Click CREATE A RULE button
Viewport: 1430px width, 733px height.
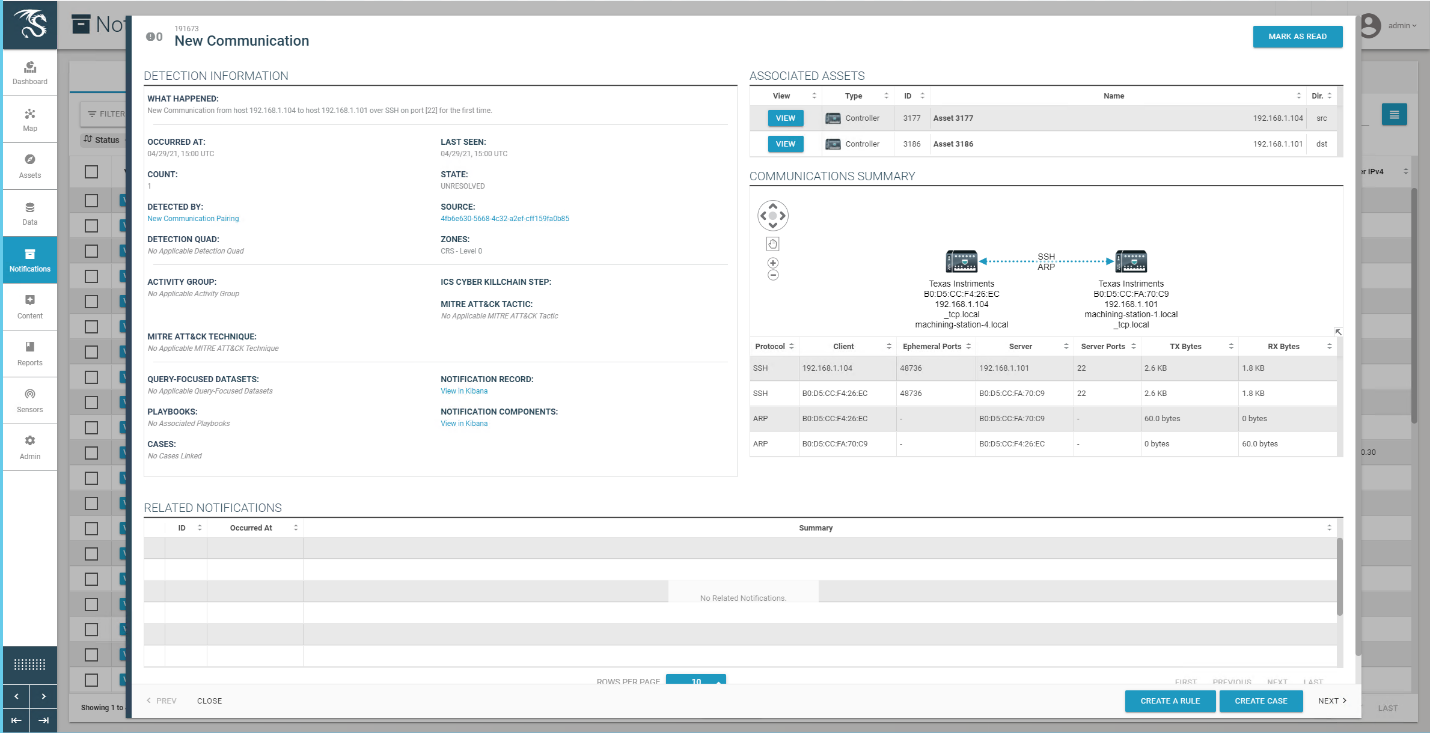click(x=1170, y=701)
